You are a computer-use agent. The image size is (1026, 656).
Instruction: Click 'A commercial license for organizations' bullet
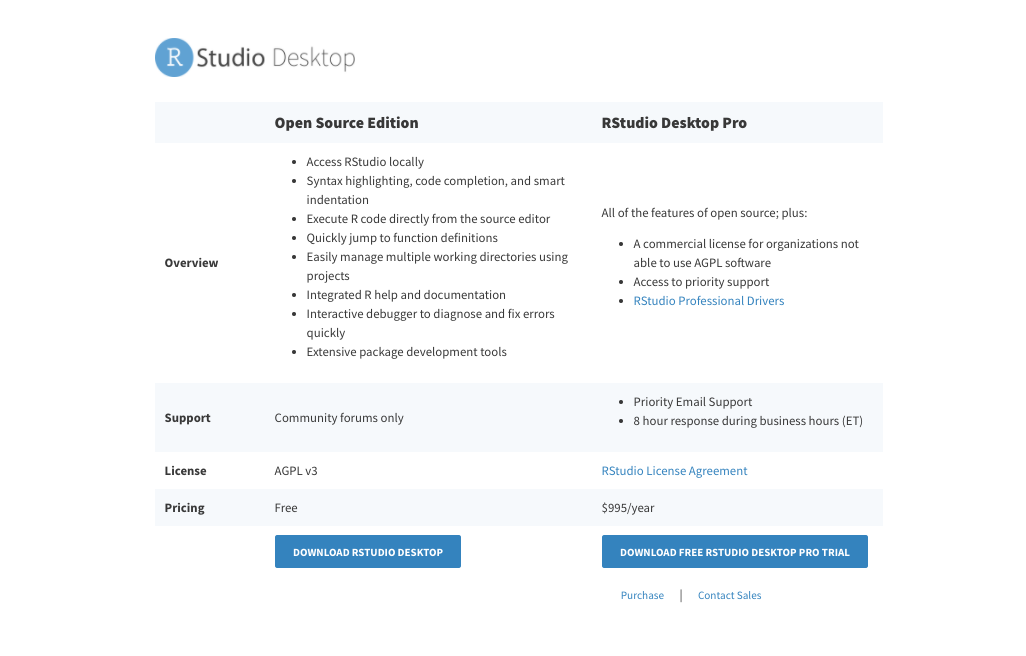[x=746, y=253]
